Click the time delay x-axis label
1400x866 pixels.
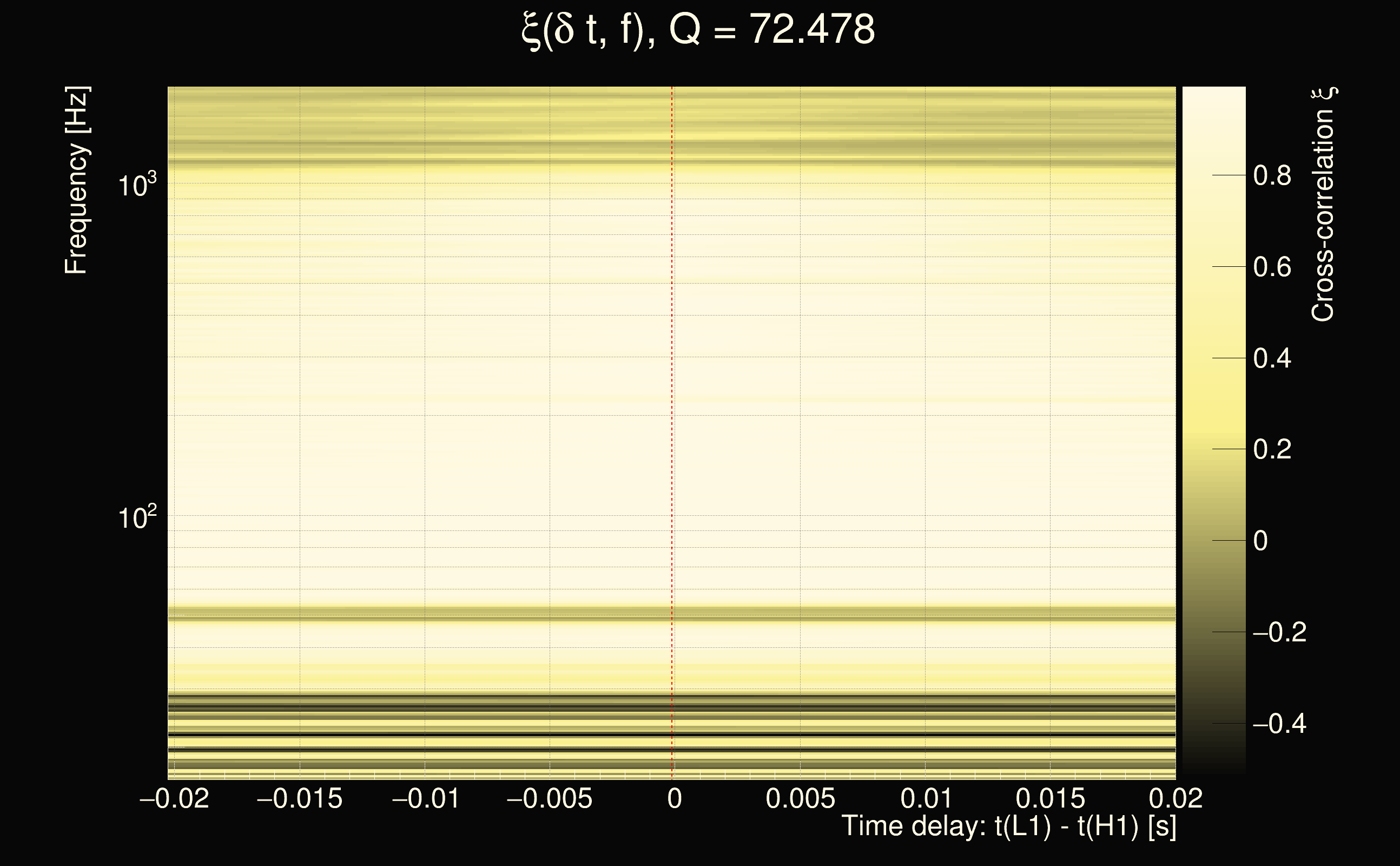[1008, 826]
